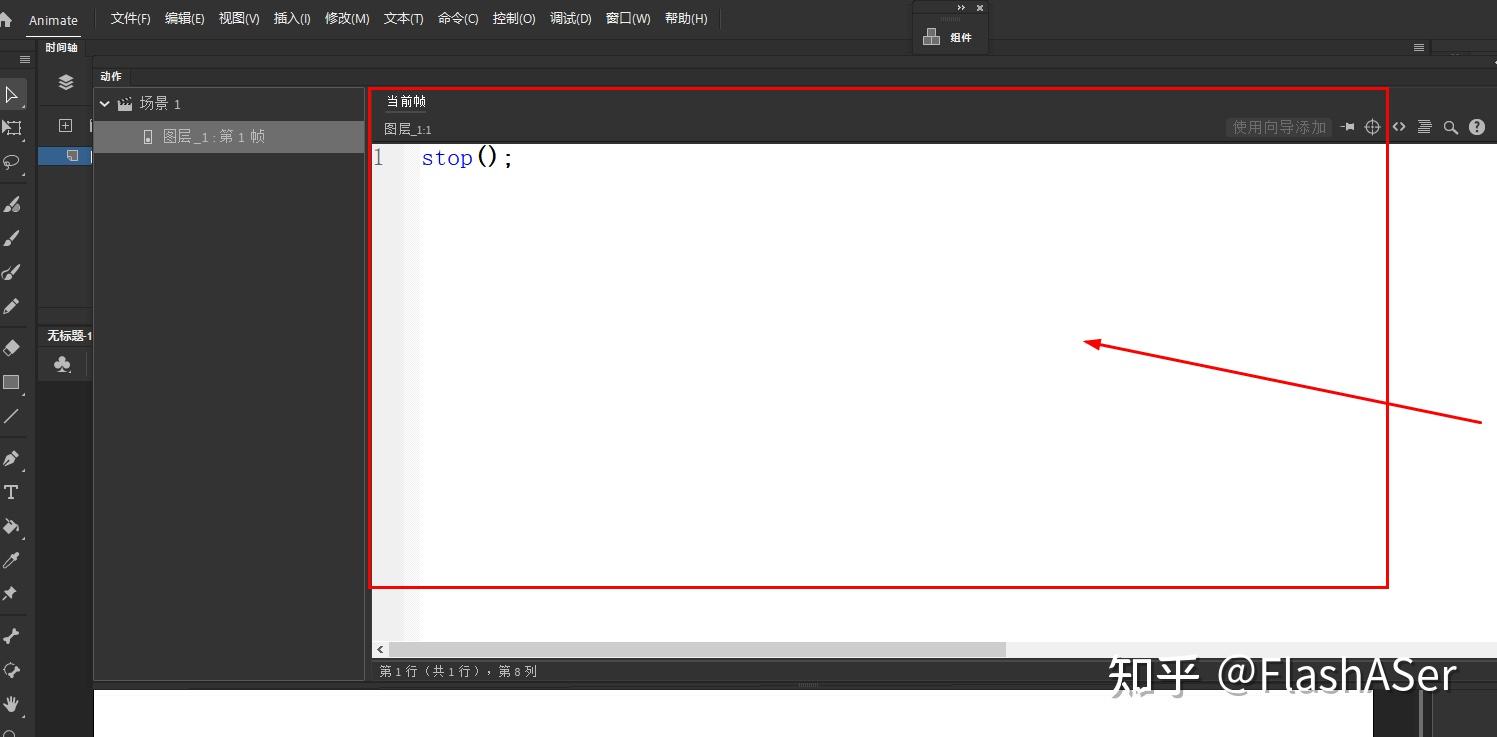Screen dimensions: 1497x737
Task: Select the Pencil tool
Action: pyautogui.click(x=12, y=306)
